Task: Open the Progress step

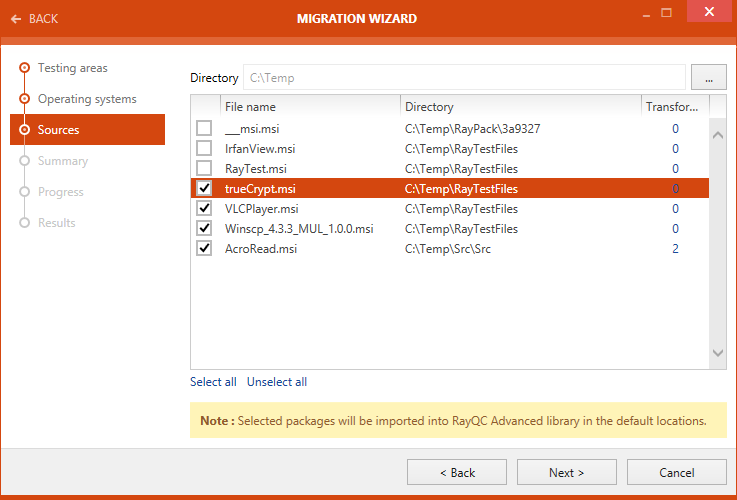Action: [61, 192]
